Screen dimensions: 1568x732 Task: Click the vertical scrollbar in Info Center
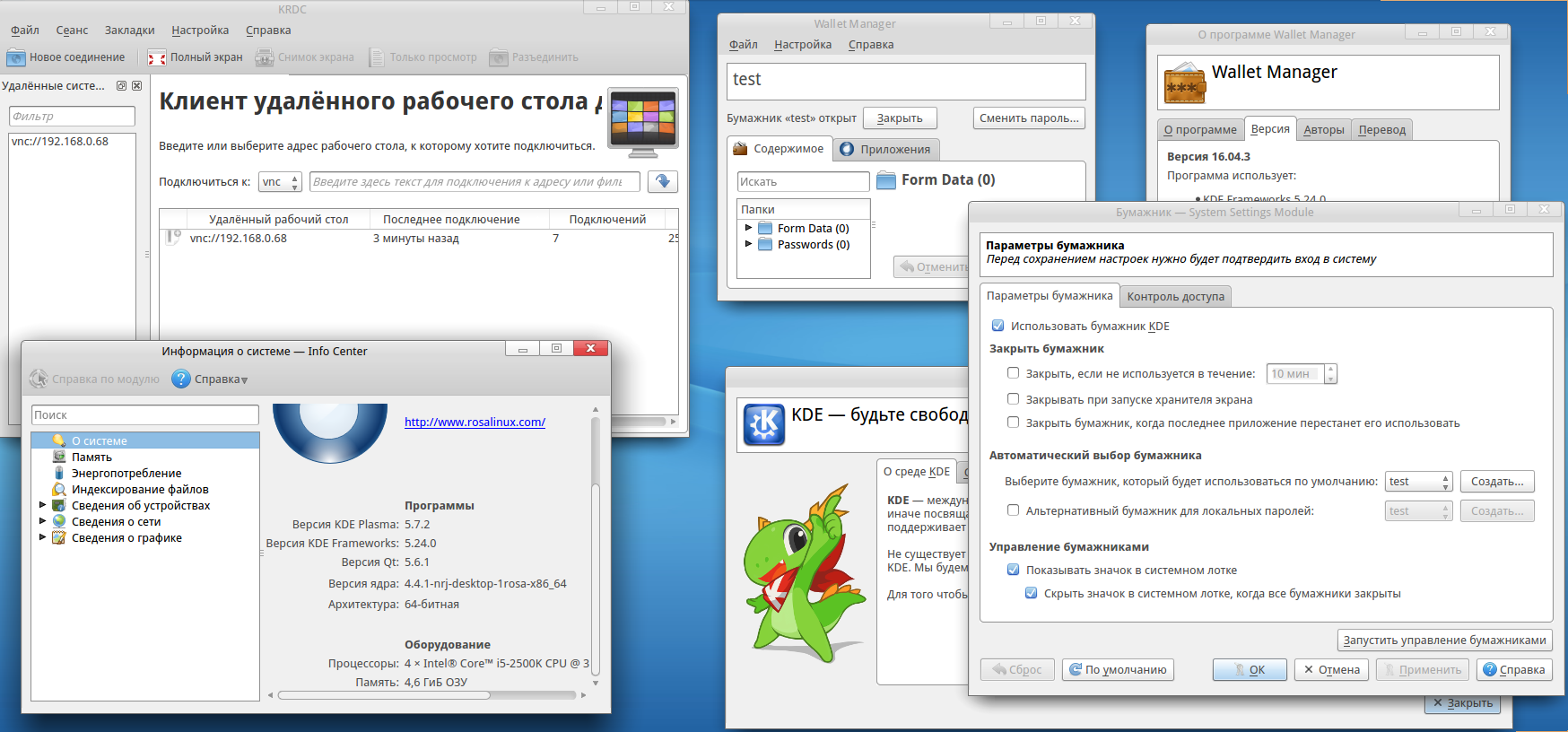coord(595,547)
